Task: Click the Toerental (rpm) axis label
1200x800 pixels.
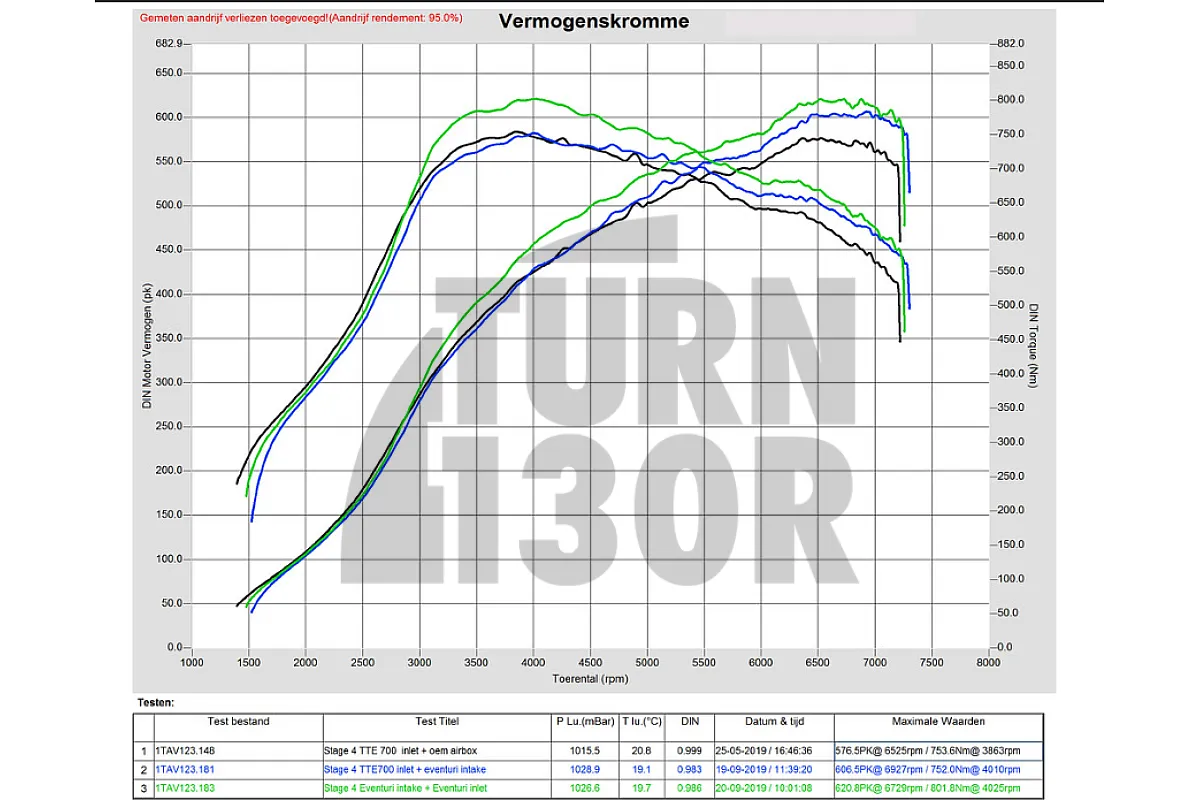Action: tap(589, 677)
